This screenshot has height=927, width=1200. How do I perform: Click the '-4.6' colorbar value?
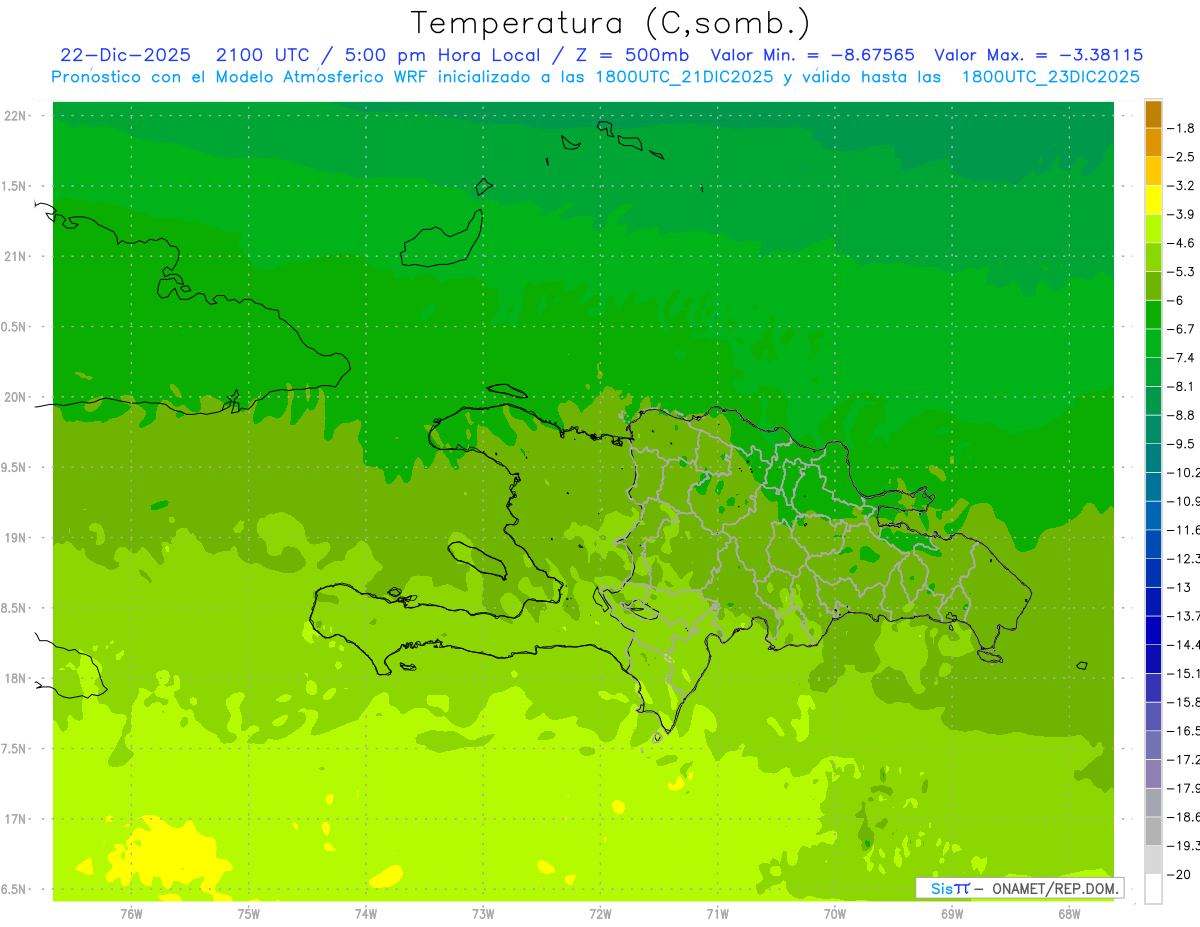(x=1180, y=243)
